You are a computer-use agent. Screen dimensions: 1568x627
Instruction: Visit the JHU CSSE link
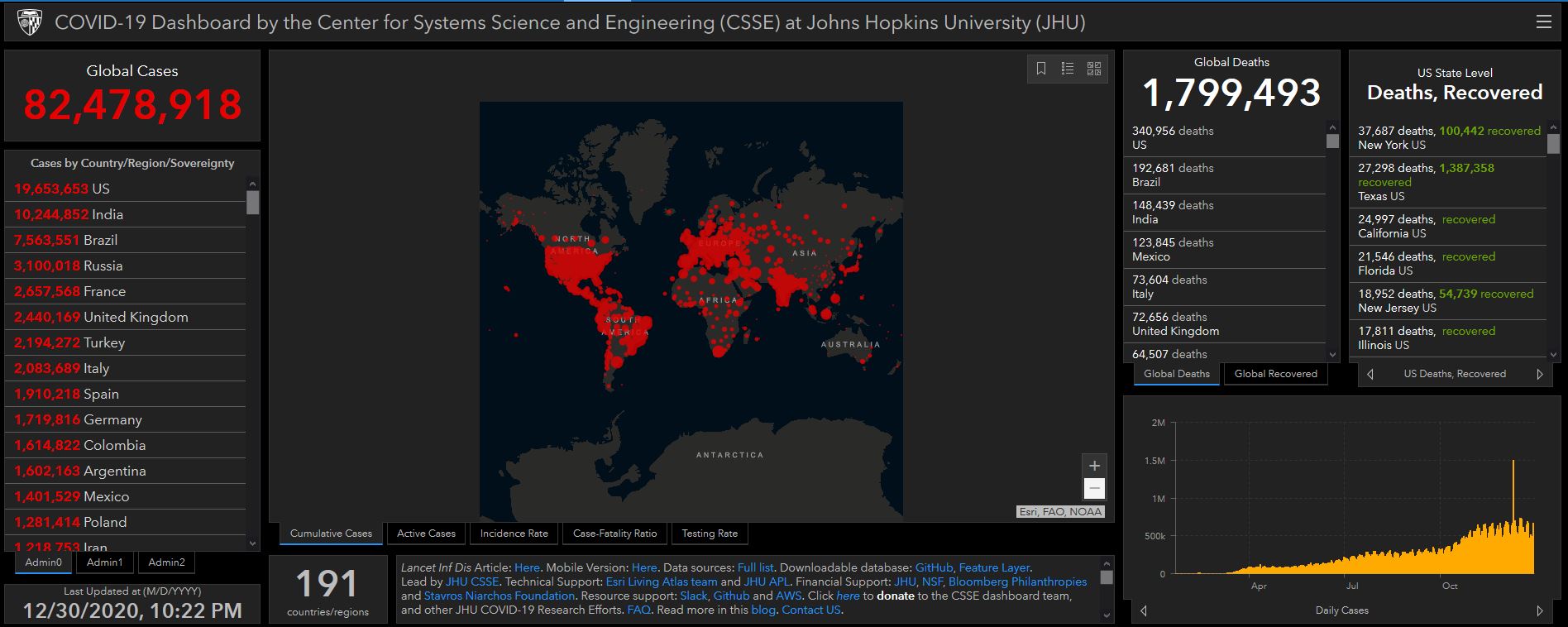(472, 582)
